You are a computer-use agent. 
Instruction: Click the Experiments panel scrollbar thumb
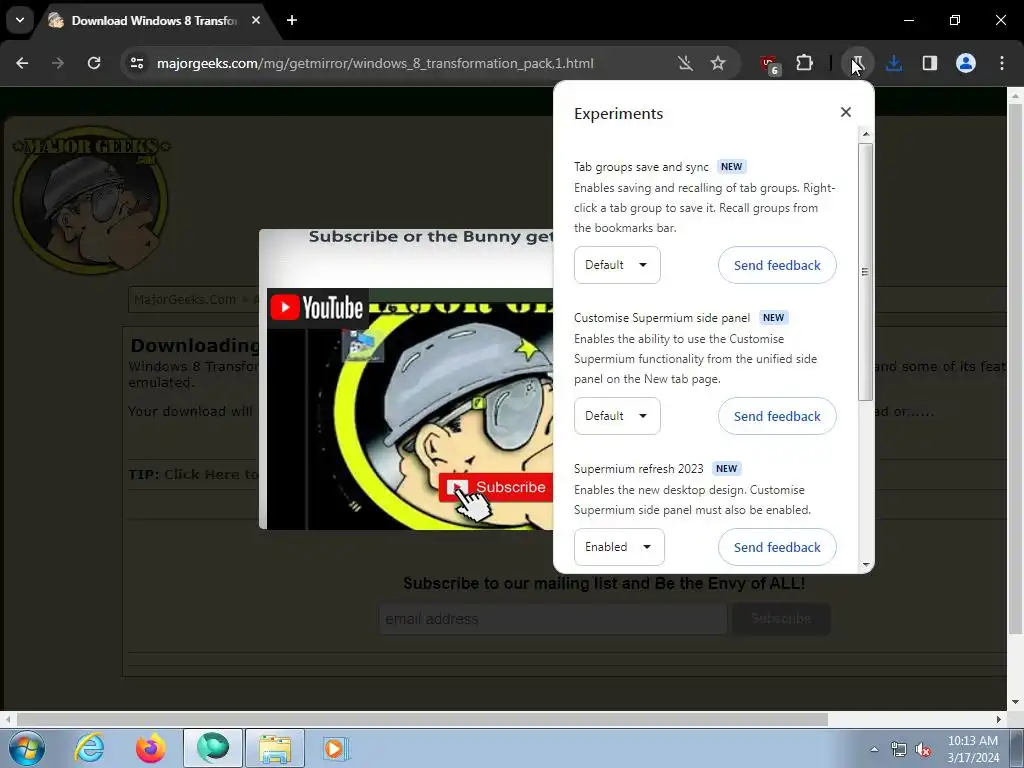866,272
